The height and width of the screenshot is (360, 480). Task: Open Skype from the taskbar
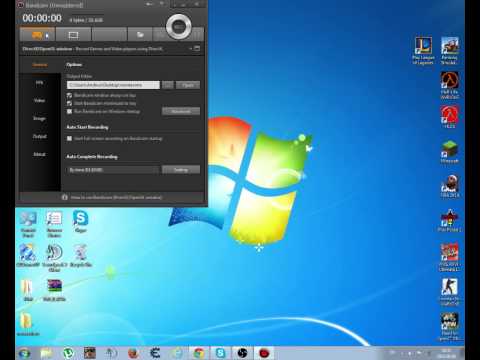220,353
